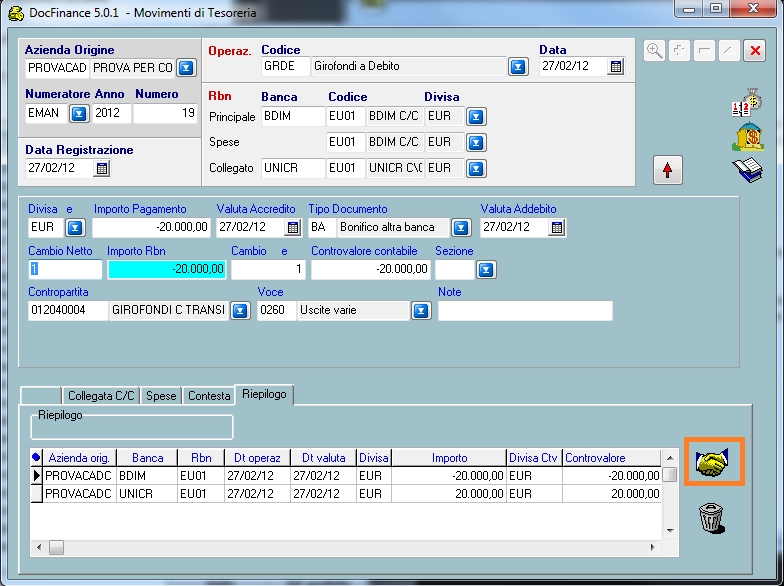Open the calendar for Valuta Accredito
Screen dimensions: 784x586
(x=293, y=228)
